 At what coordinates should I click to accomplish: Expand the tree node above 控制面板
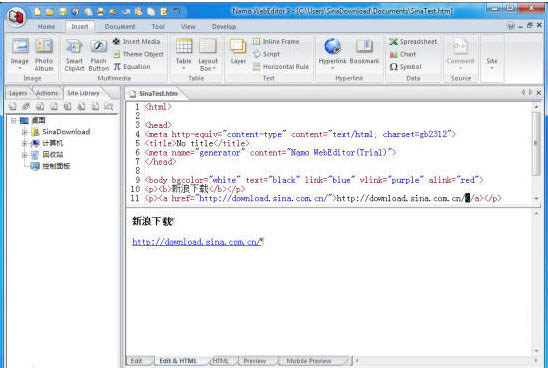(24, 154)
